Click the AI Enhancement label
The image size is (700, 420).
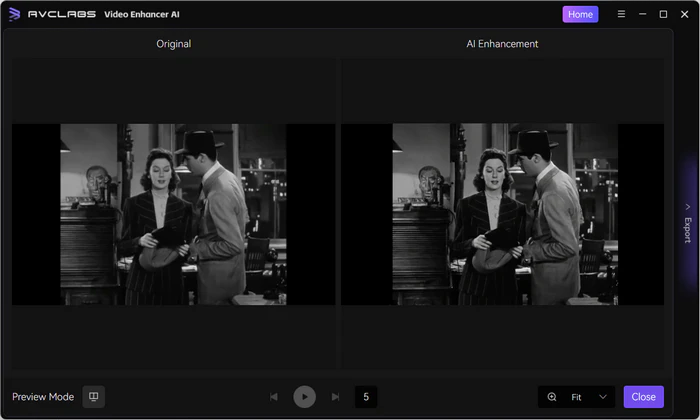pyautogui.click(x=502, y=44)
